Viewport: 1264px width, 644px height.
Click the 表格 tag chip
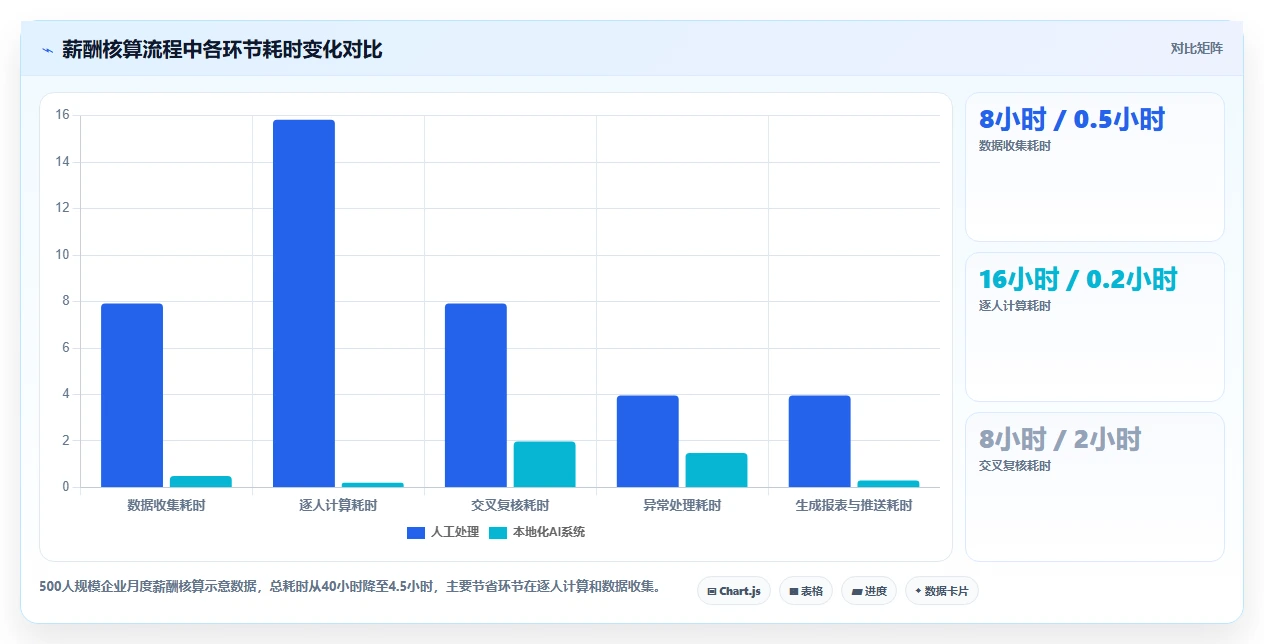806,591
